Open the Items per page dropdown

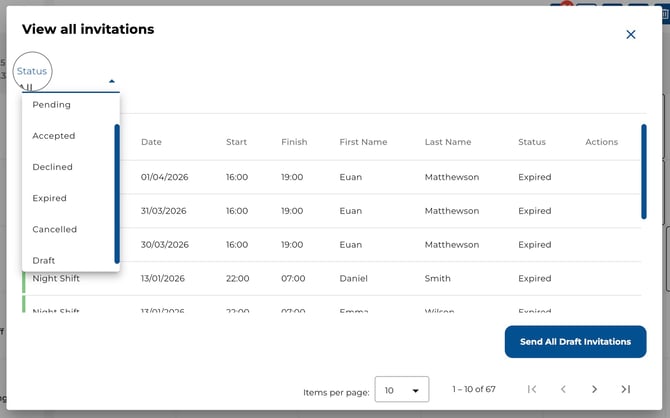pos(401,389)
